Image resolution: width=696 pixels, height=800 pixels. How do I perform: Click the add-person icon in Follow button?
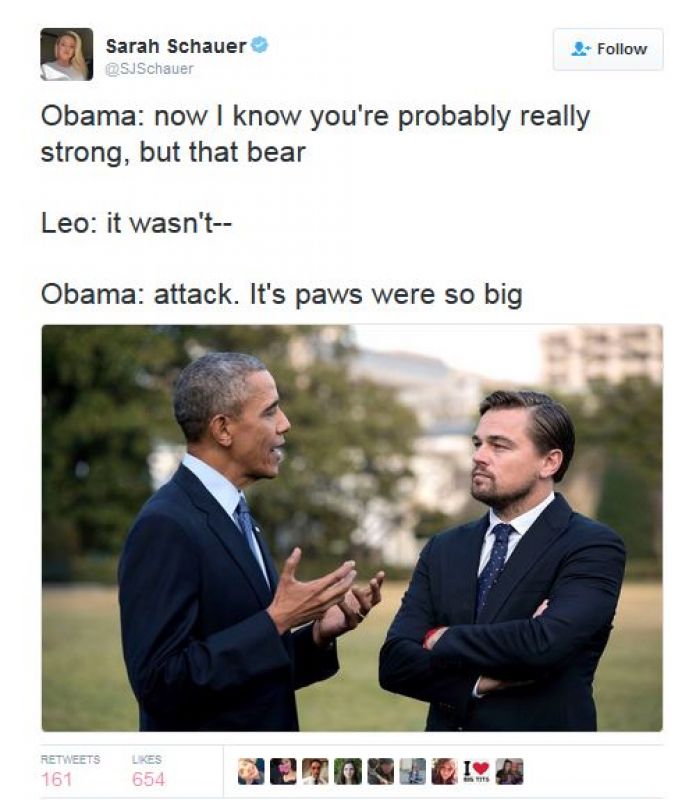coord(580,48)
